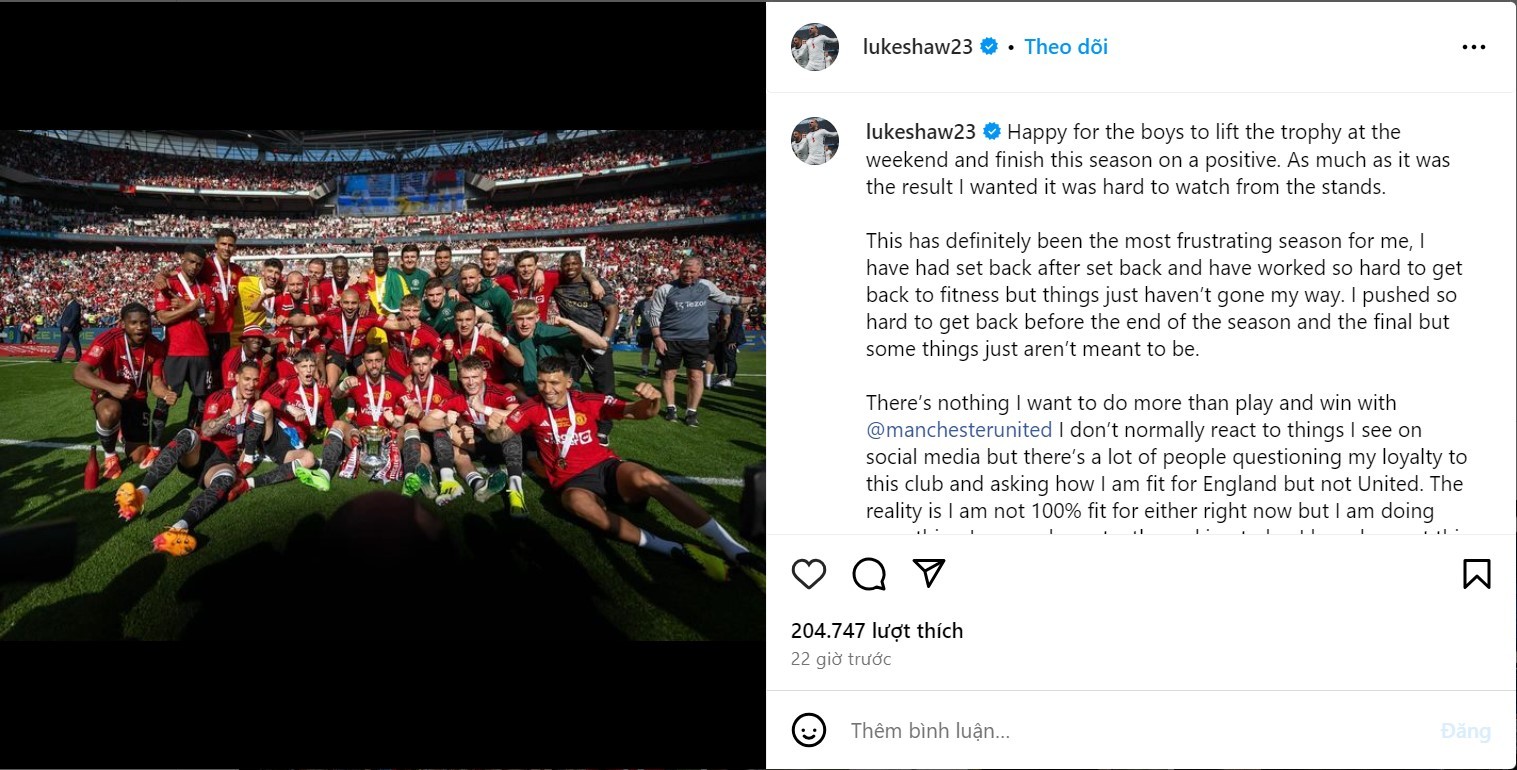Click the lukeshaw23 avatar in the header

point(815,47)
